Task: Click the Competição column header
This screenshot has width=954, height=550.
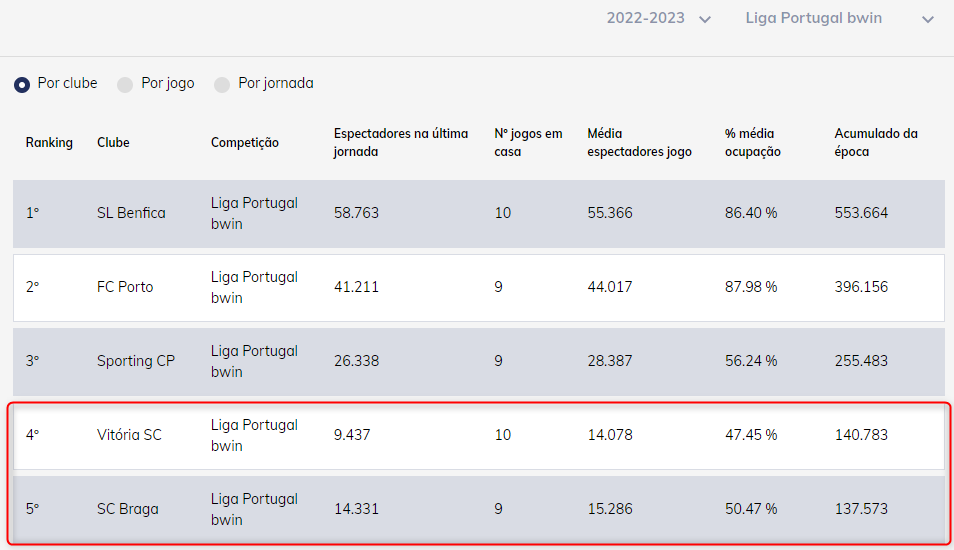Action: 245,142
